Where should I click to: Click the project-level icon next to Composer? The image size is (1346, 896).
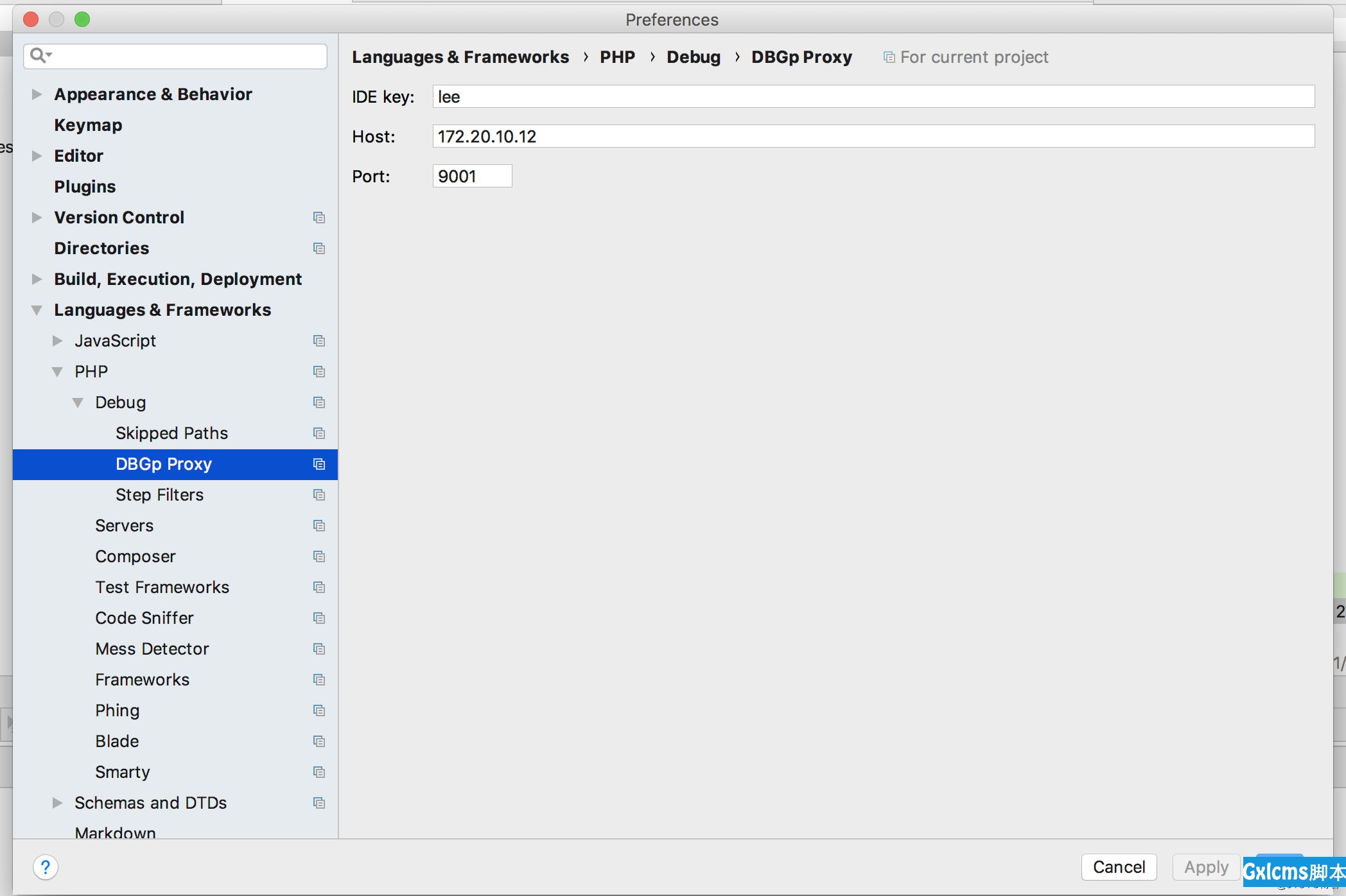pyautogui.click(x=319, y=556)
